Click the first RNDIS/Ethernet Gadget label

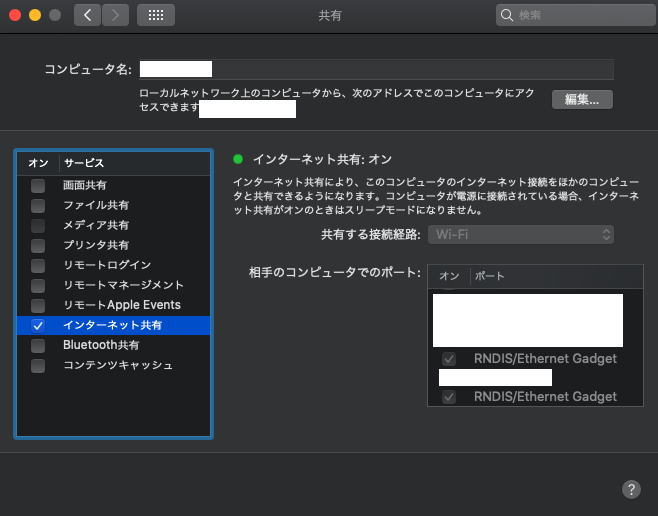coord(545,359)
